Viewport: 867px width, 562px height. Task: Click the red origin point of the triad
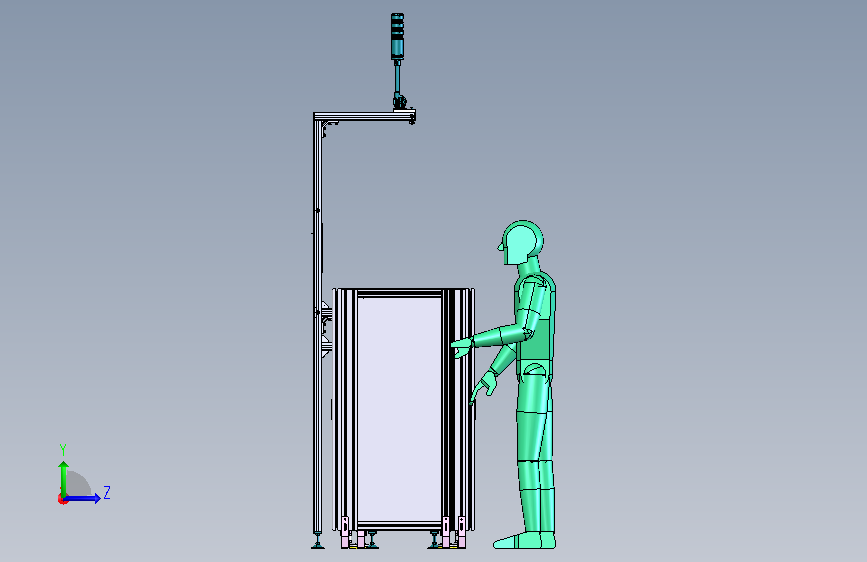tap(62, 499)
